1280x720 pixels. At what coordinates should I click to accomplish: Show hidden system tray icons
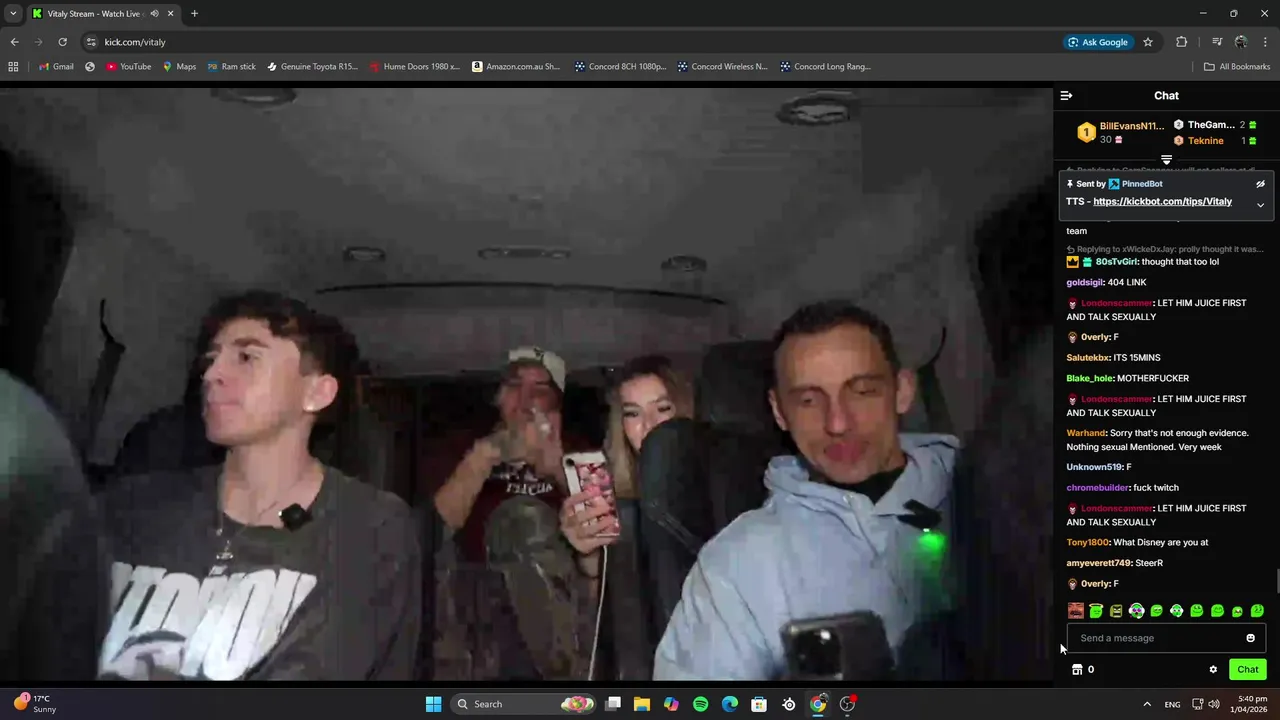(x=1147, y=704)
